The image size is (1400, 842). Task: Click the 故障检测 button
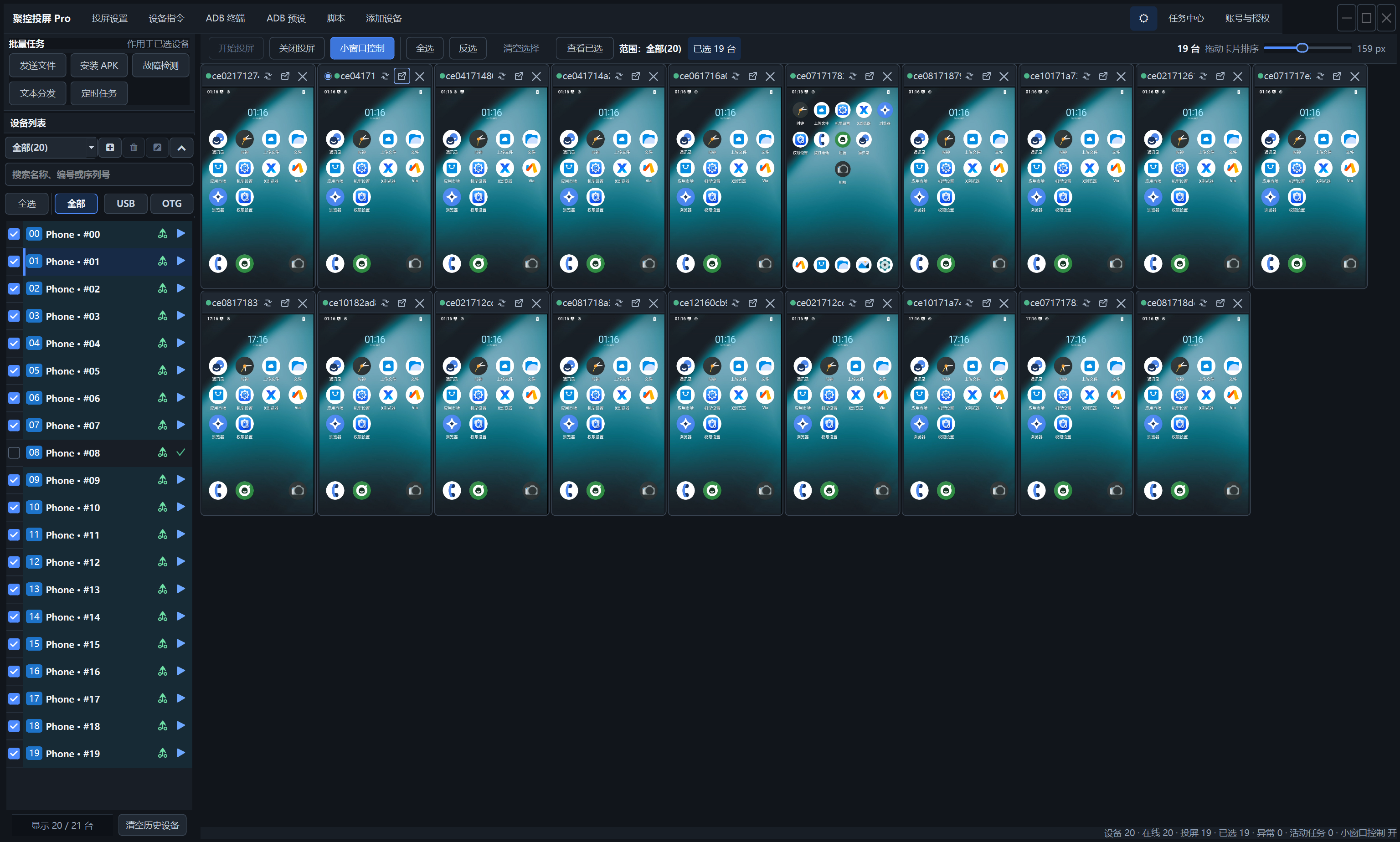tap(160, 65)
